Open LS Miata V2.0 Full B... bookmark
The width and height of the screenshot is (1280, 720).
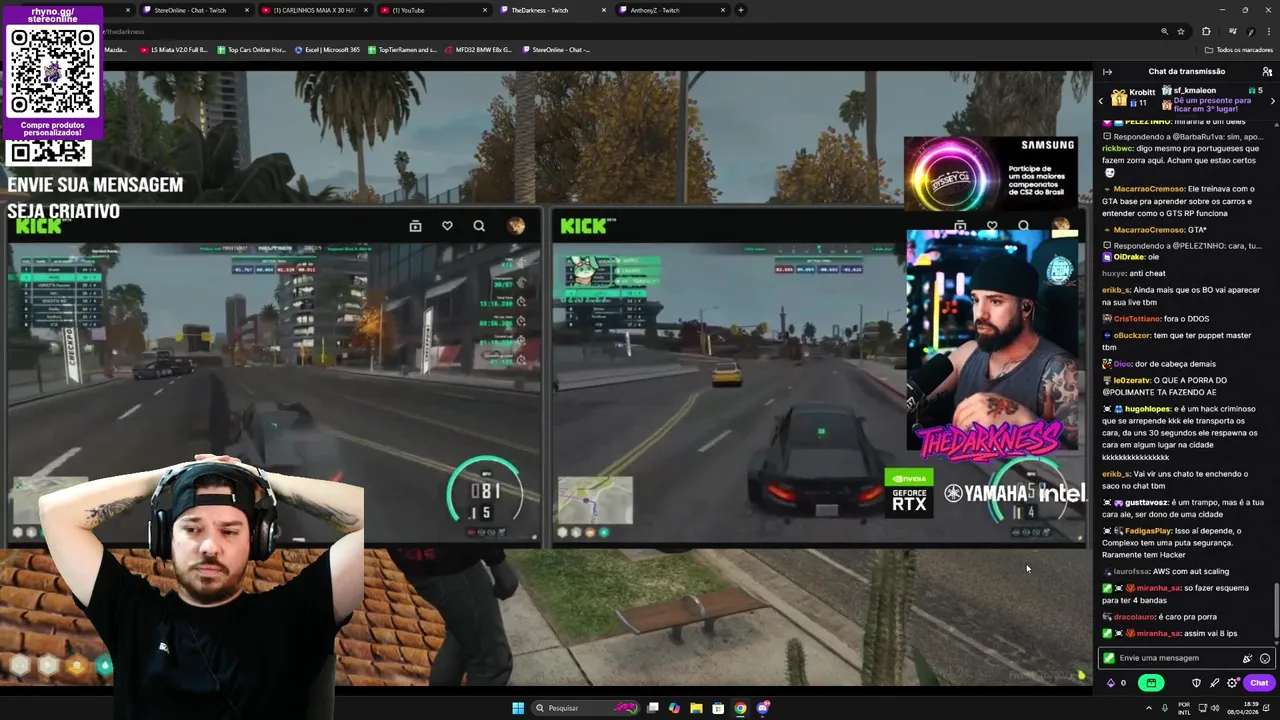(174, 50)
